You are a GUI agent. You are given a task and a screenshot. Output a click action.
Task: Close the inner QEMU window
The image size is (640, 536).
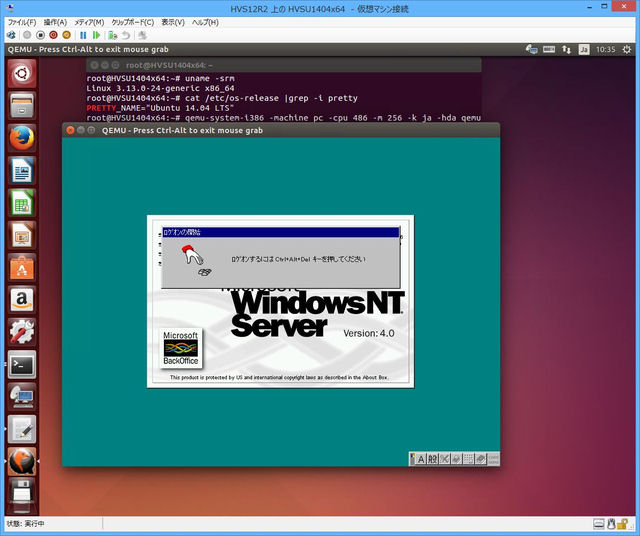coord(70,130)
